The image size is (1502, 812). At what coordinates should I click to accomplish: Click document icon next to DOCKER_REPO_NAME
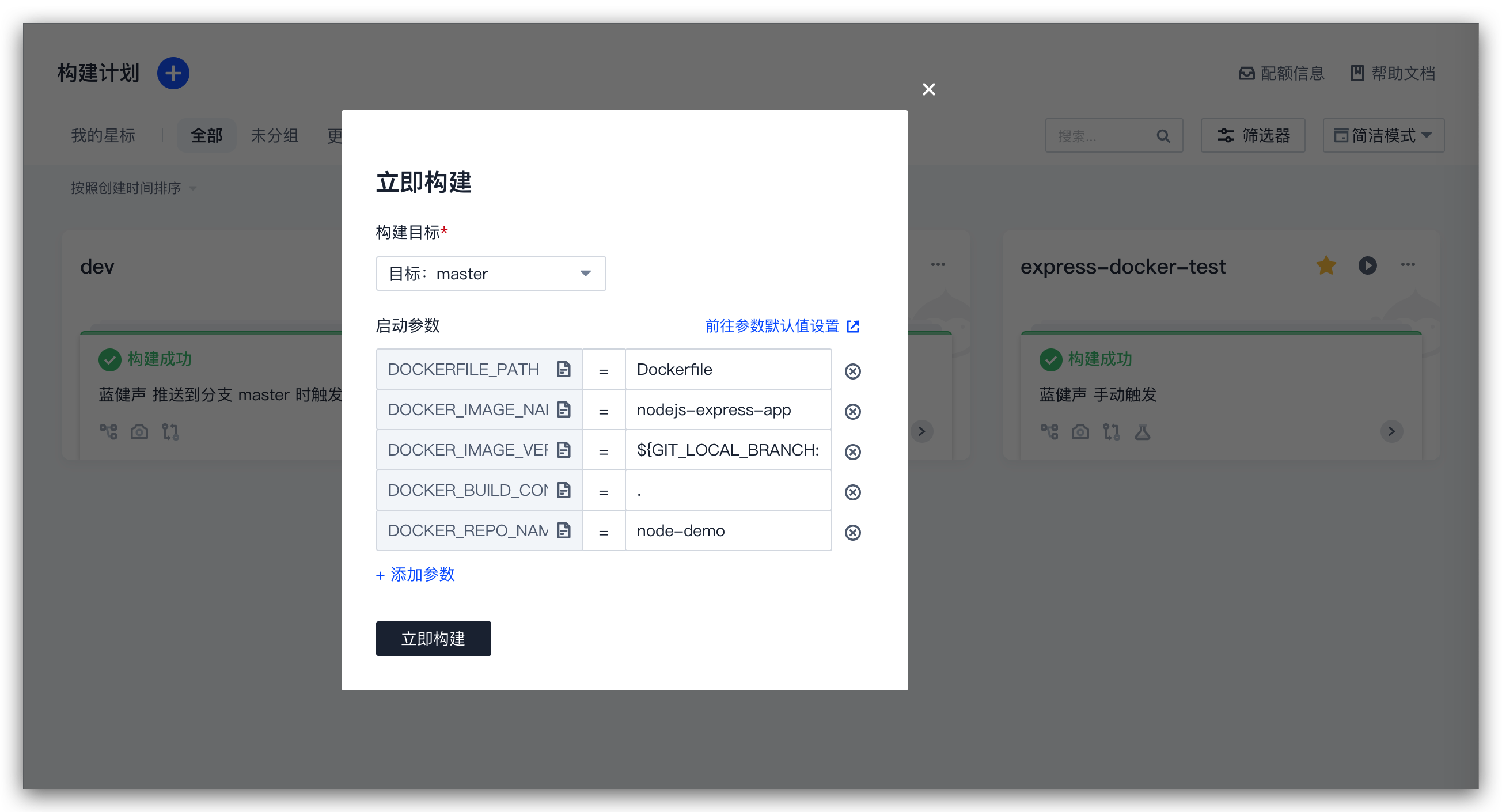(x=563, y=530)
